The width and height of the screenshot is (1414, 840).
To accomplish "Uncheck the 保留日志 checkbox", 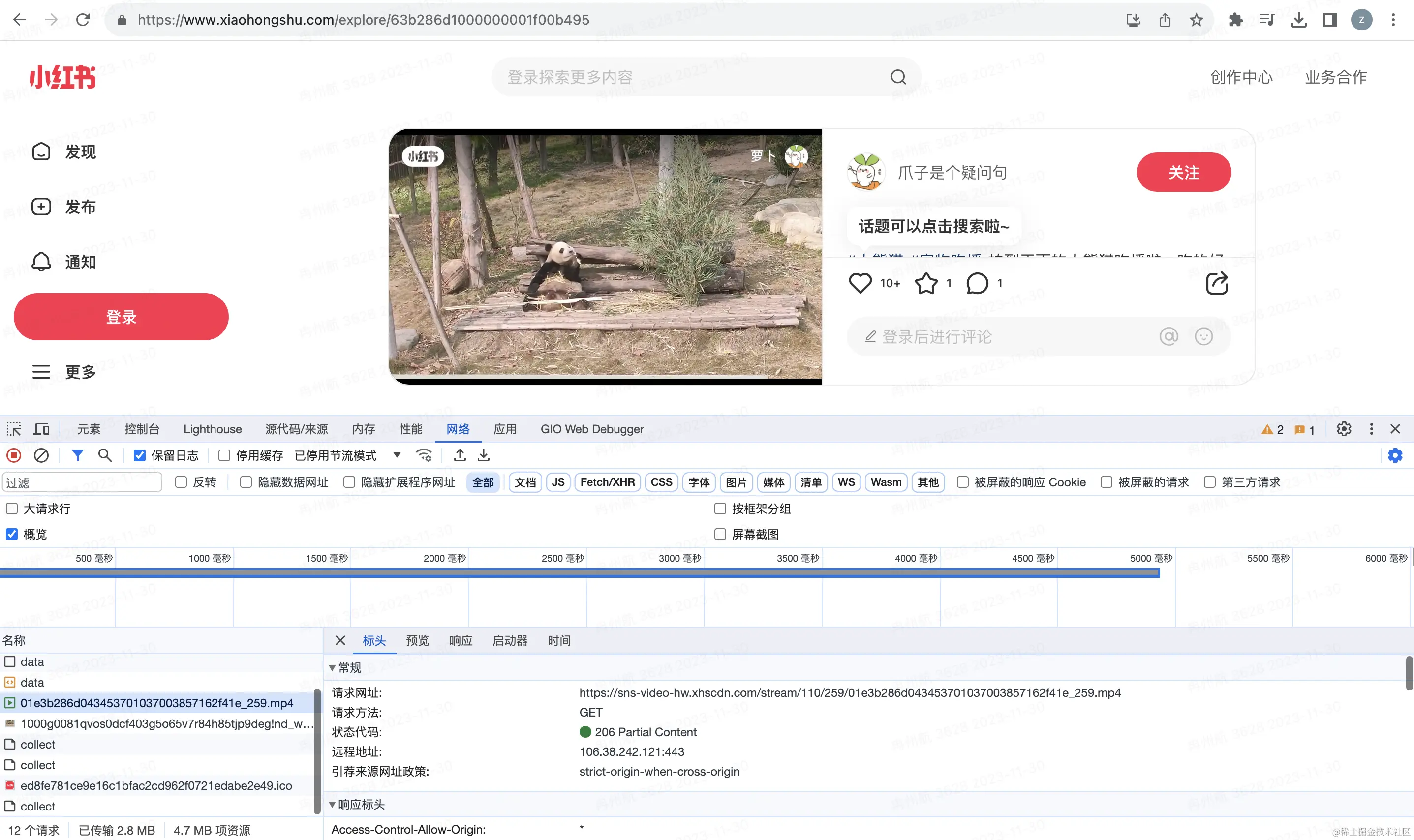I will point(139,456).
